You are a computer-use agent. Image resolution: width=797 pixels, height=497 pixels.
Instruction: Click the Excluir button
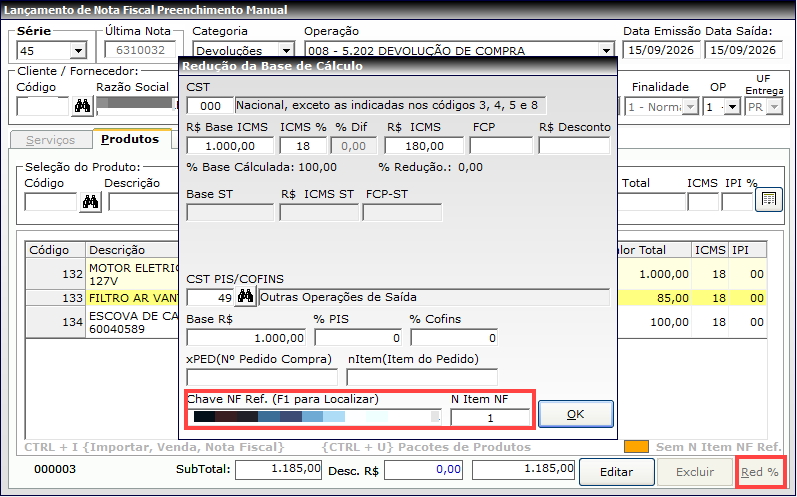[x=695, y=472]
